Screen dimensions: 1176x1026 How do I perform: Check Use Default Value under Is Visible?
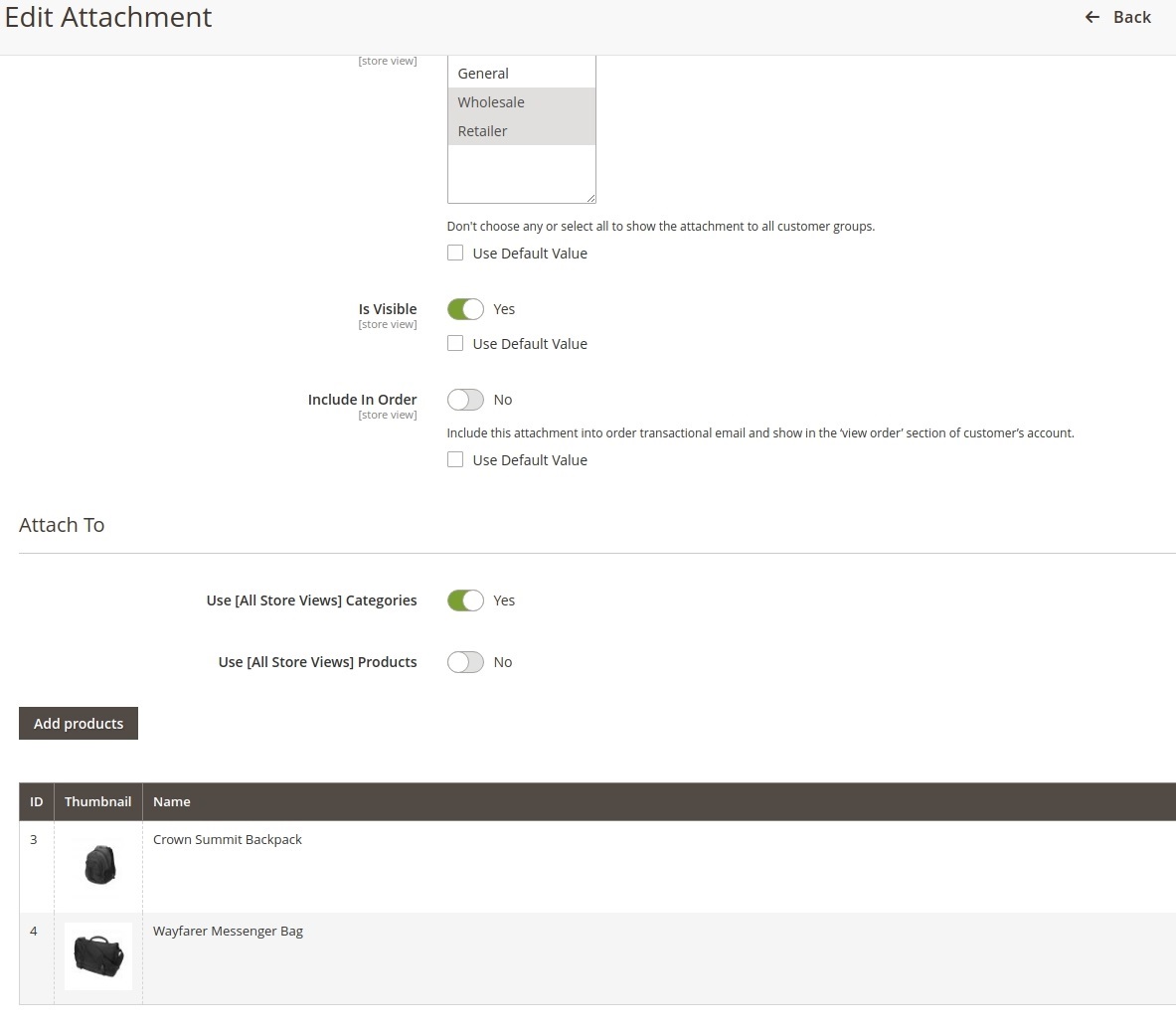pyautogui.click(x=455, y=343)
